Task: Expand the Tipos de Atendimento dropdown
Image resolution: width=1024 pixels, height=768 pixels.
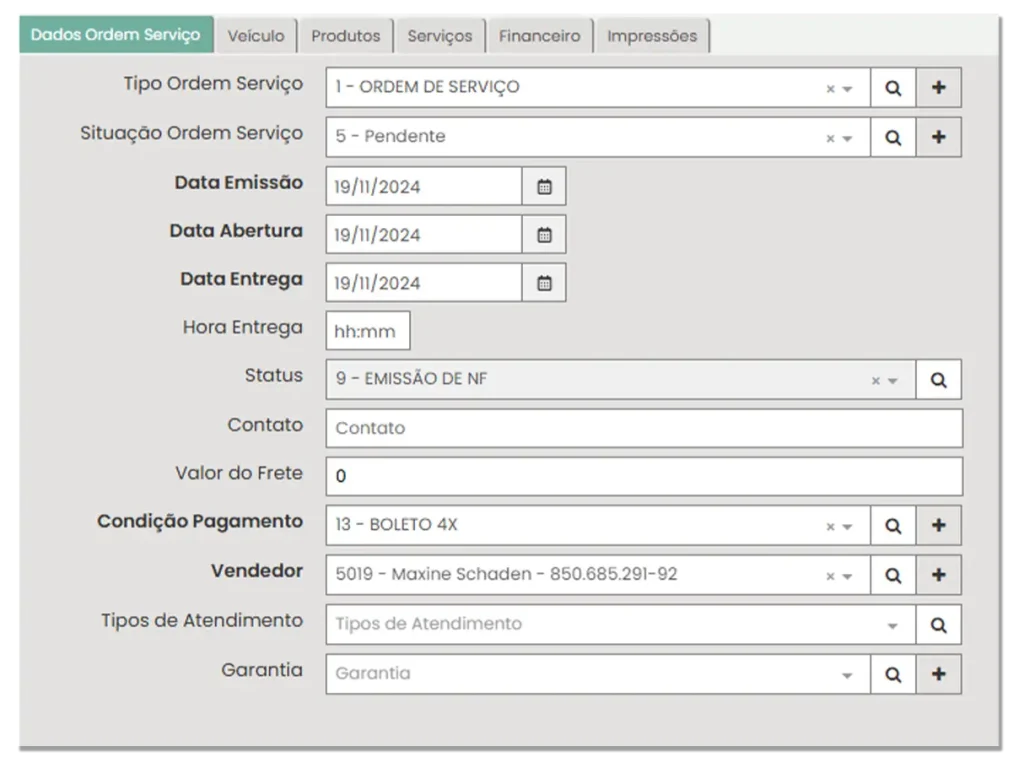Action: pos(892,626)
